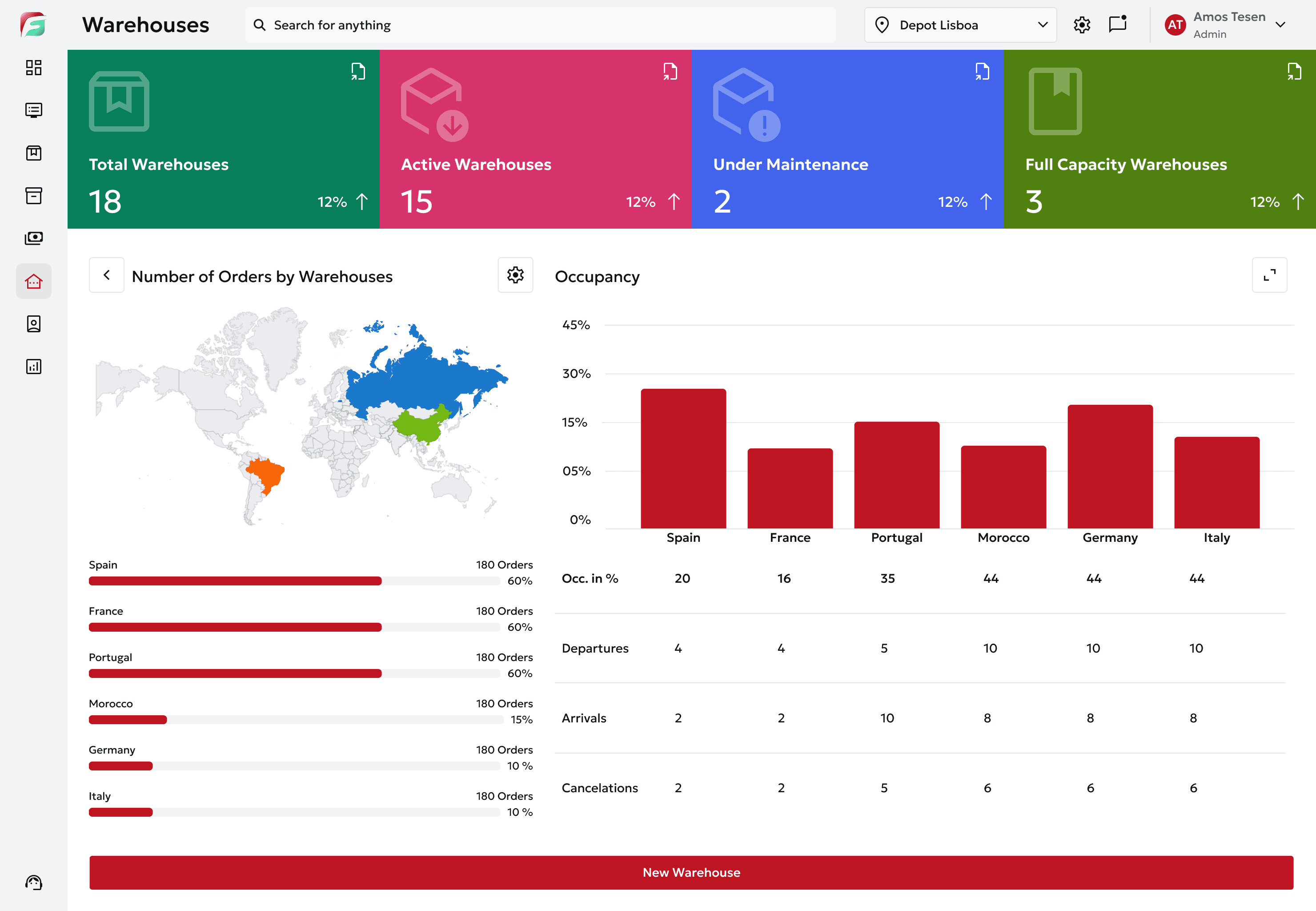Open the list view sidebar icon
This screenshot has height=911, width=1316.
34,110
